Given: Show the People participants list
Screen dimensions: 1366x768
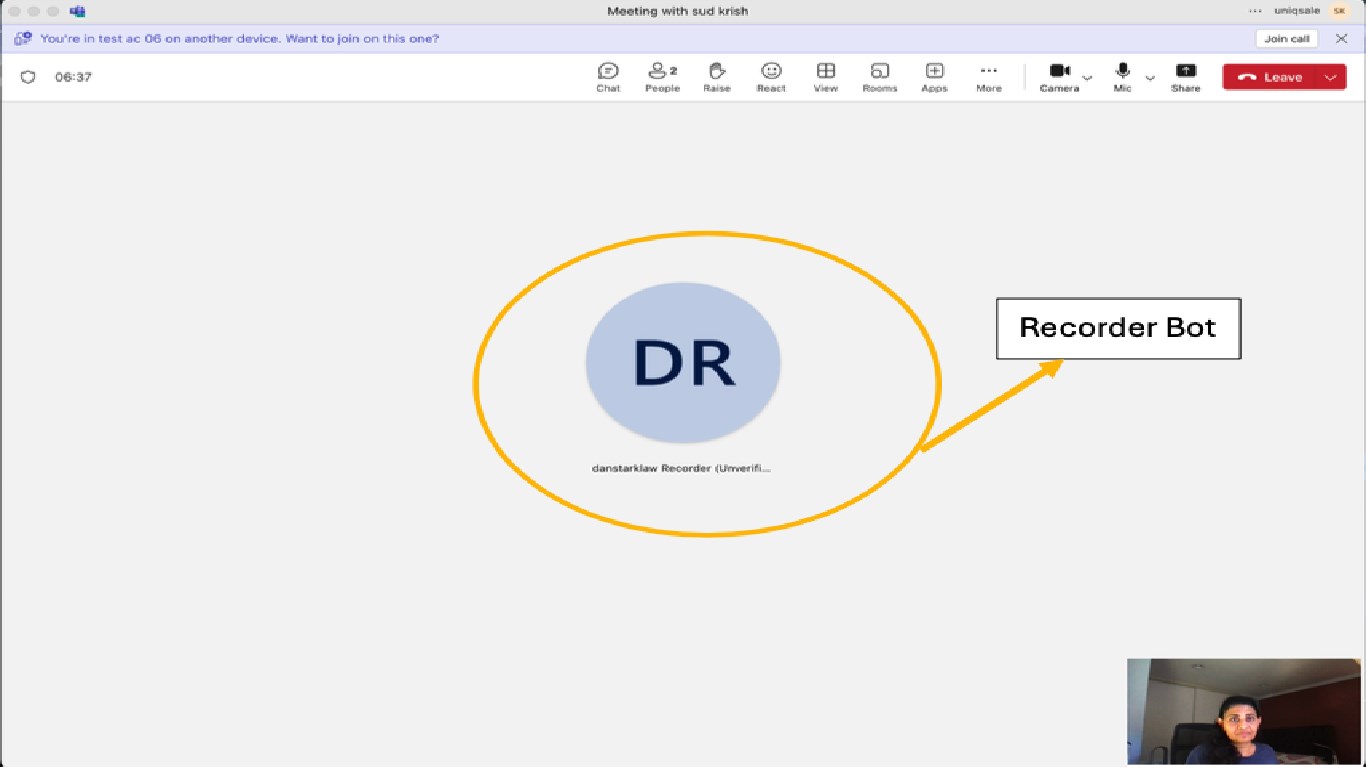Looking at the screenshot, I should [x=662, y=77].
